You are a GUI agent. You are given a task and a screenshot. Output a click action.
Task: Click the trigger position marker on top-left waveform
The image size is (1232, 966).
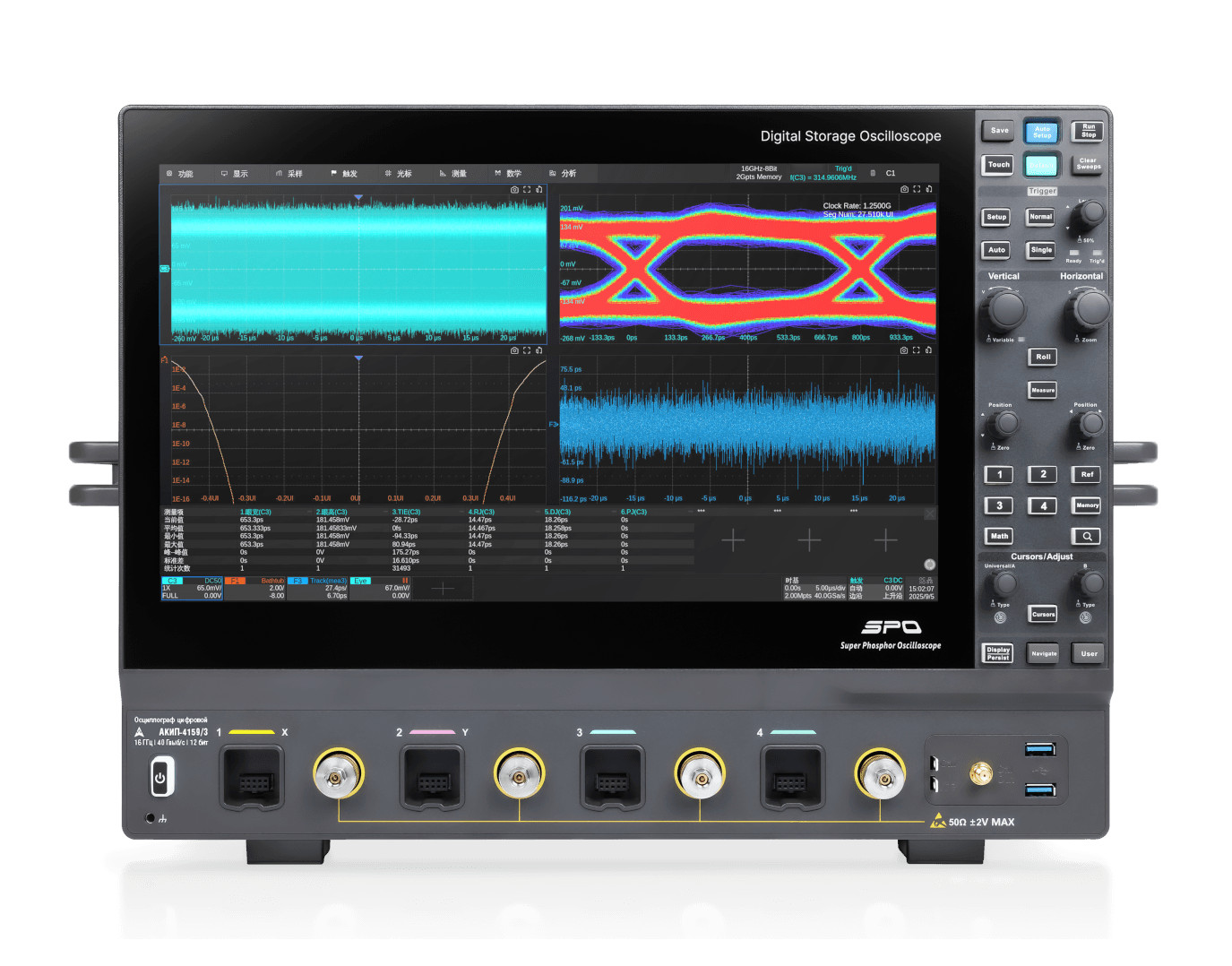point(358,197)
